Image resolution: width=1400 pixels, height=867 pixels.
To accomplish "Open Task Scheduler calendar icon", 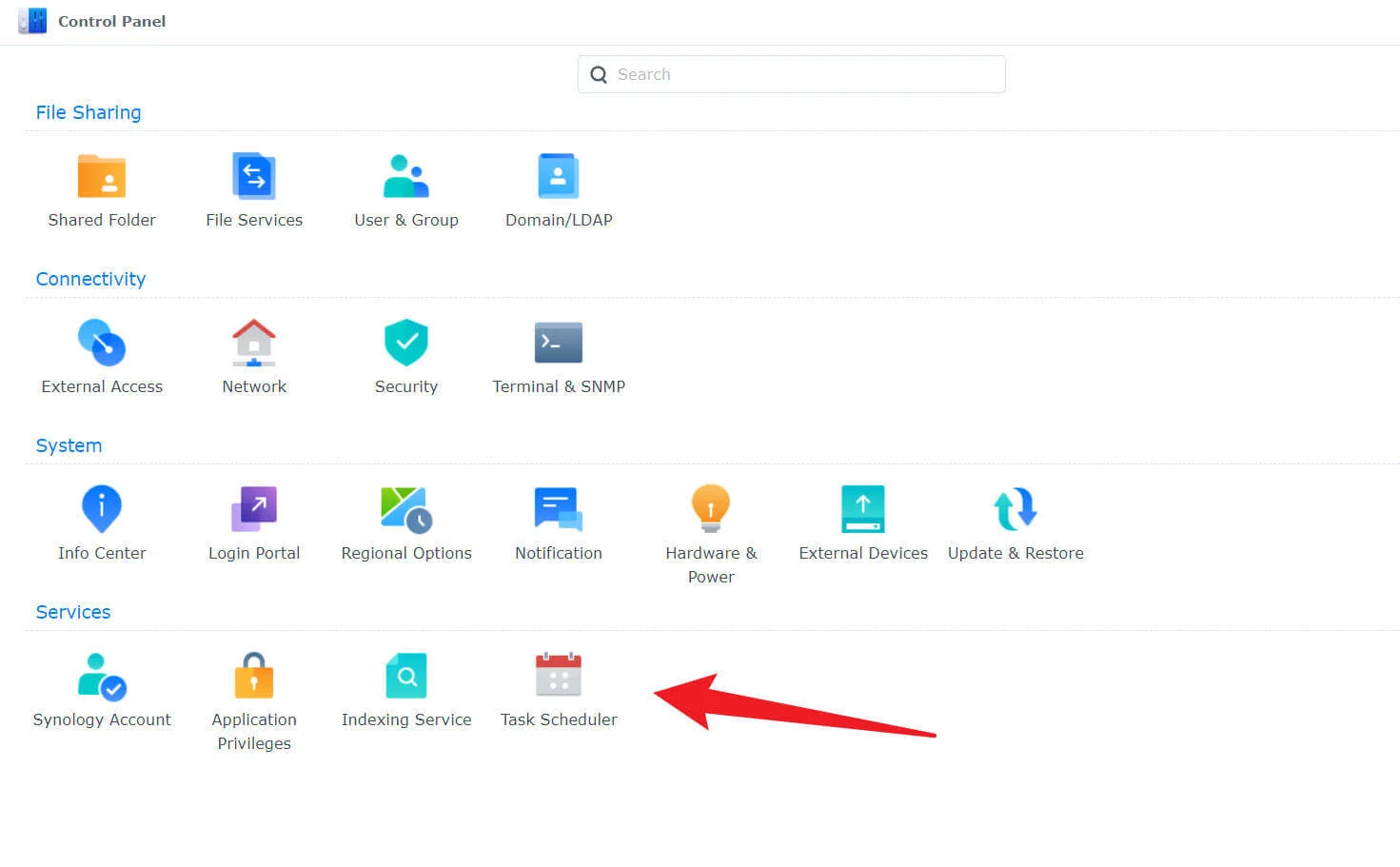I will click(x=559, y=677).
